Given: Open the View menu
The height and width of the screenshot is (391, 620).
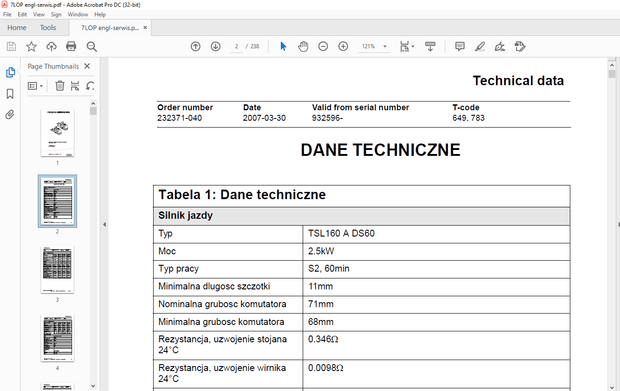Looking at the screenshot, I should pos(39,15).
